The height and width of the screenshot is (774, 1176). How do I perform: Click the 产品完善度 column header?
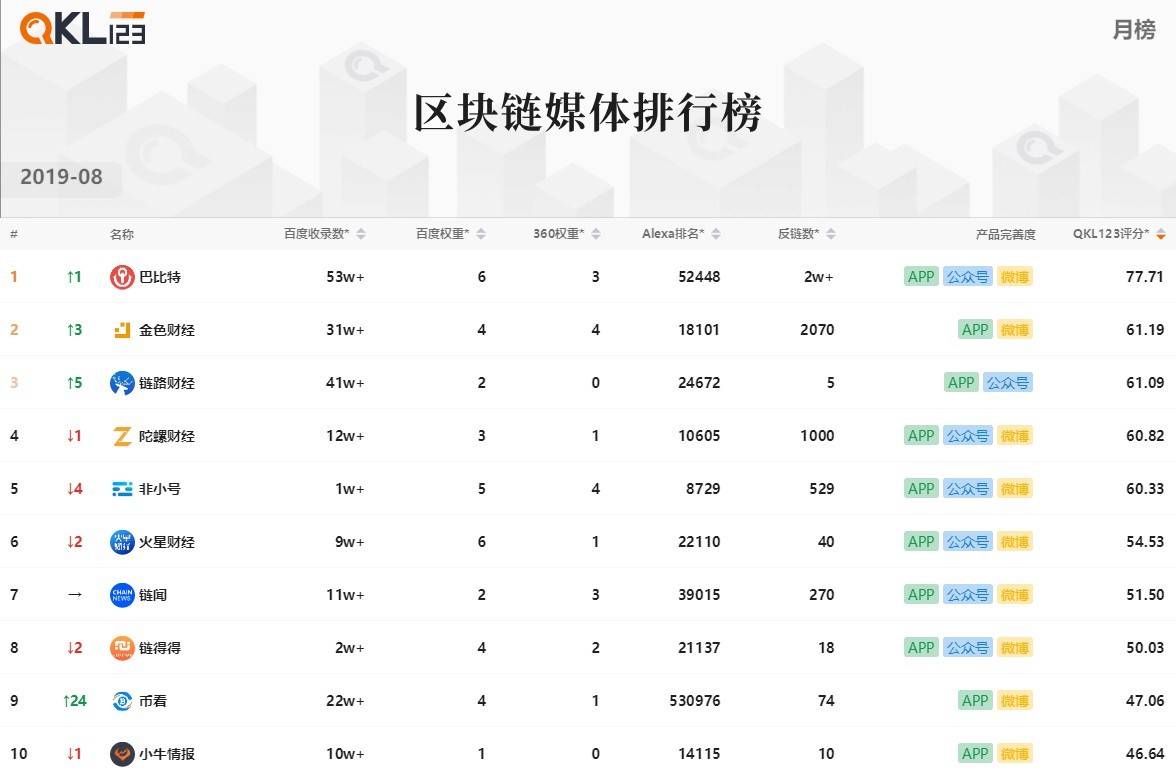click(1005, 234)
